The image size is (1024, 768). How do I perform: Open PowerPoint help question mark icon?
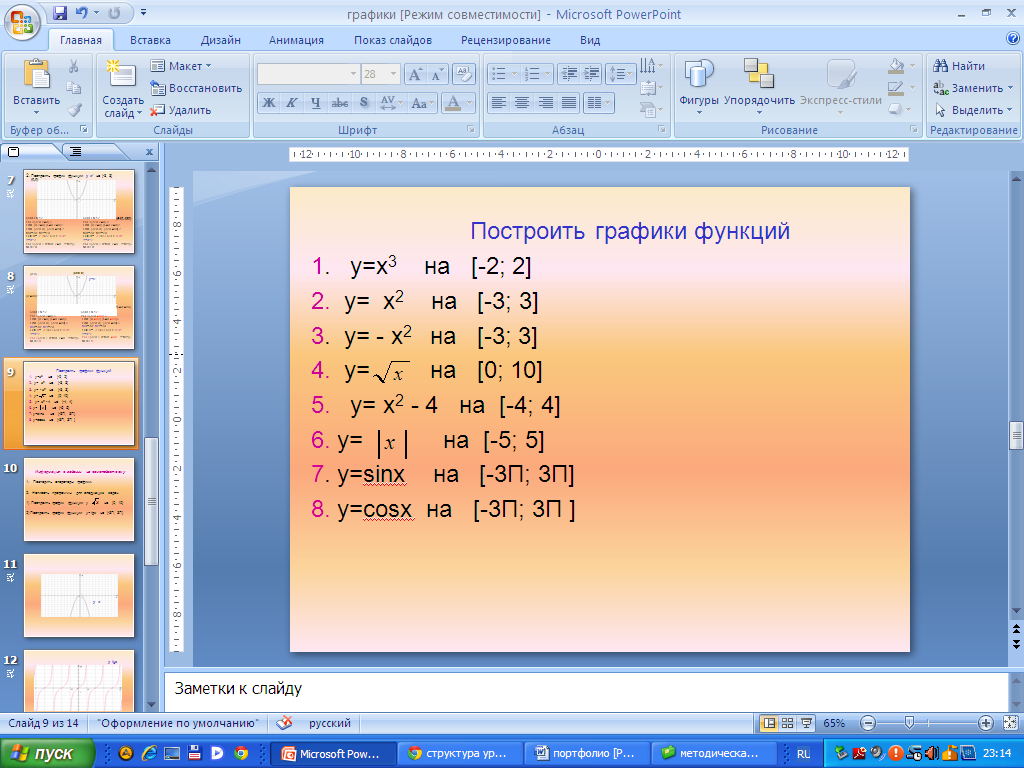[1012, 39]
